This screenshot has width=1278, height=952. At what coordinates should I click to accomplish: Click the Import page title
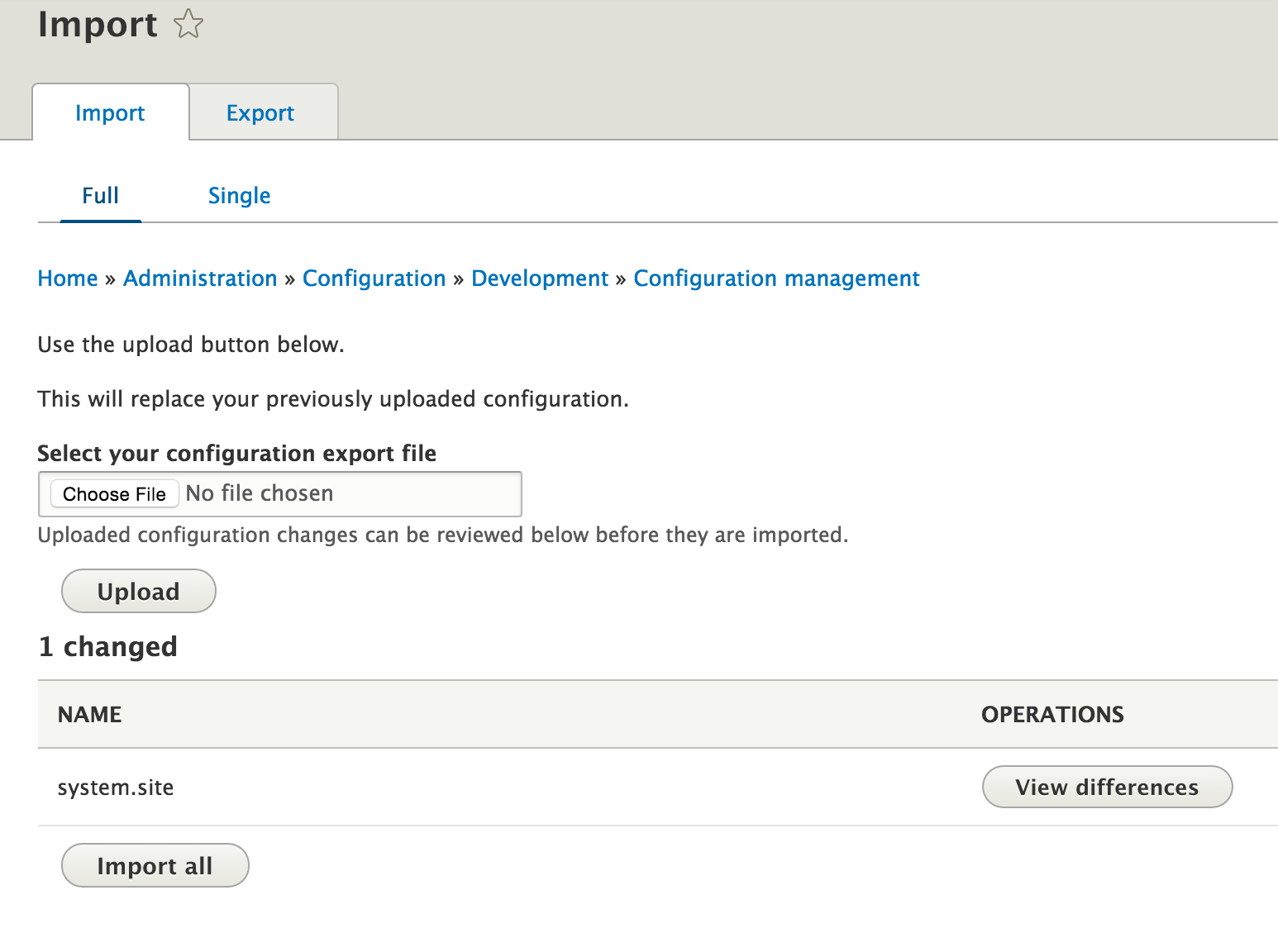tap(98, 25)
